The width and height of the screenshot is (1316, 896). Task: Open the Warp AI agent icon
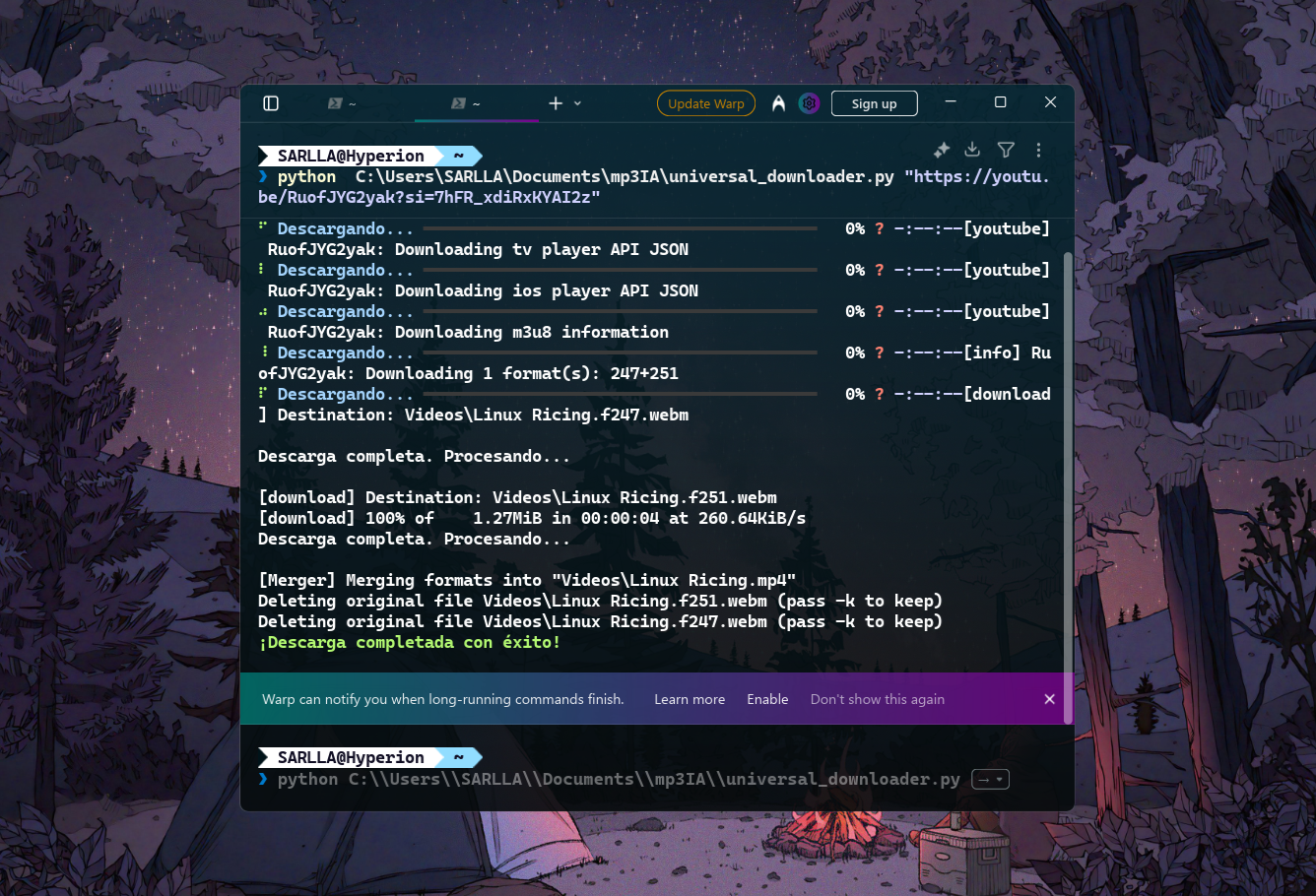pos(778,103)
